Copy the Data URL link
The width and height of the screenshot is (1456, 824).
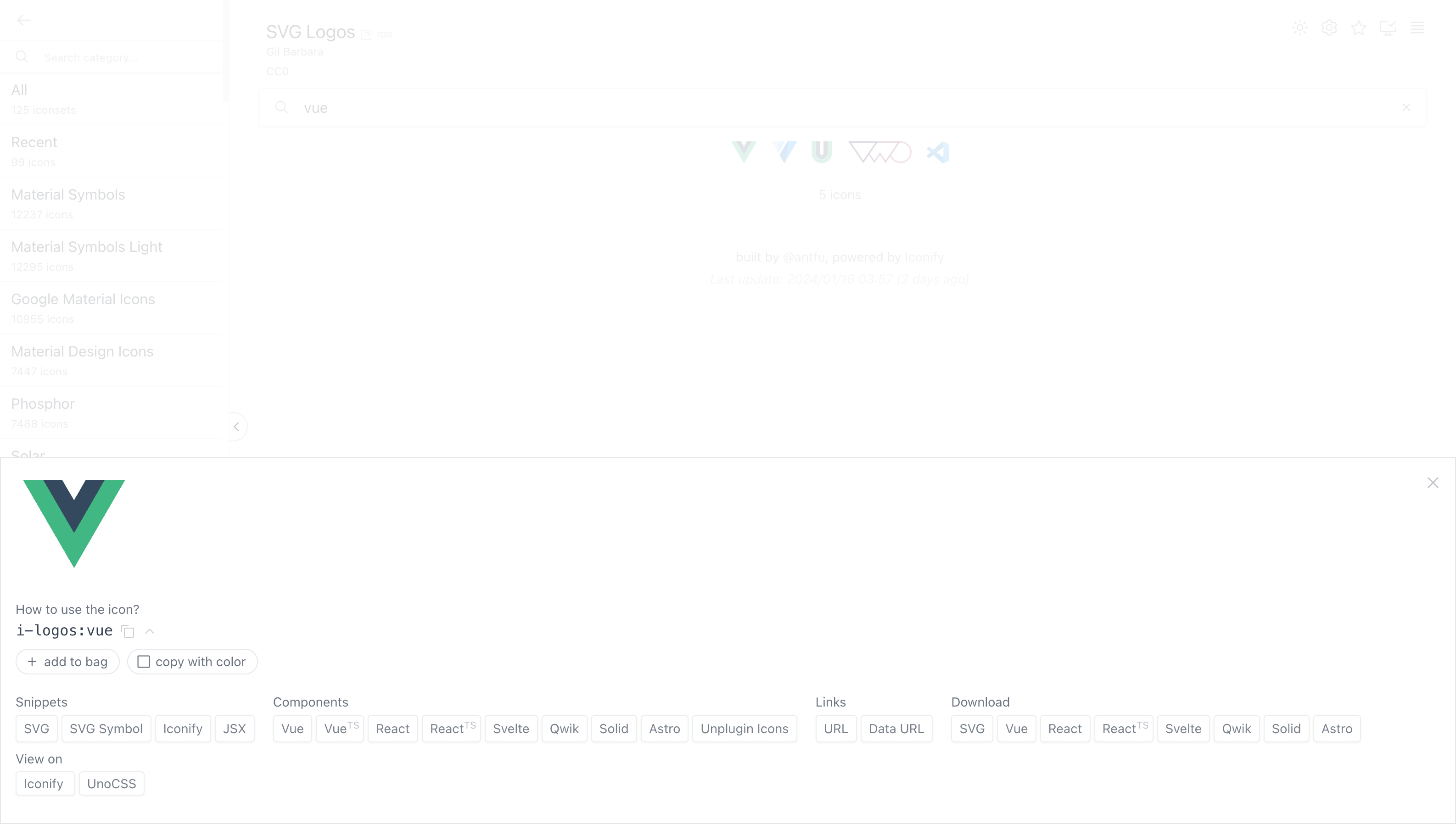pos(896,729)
